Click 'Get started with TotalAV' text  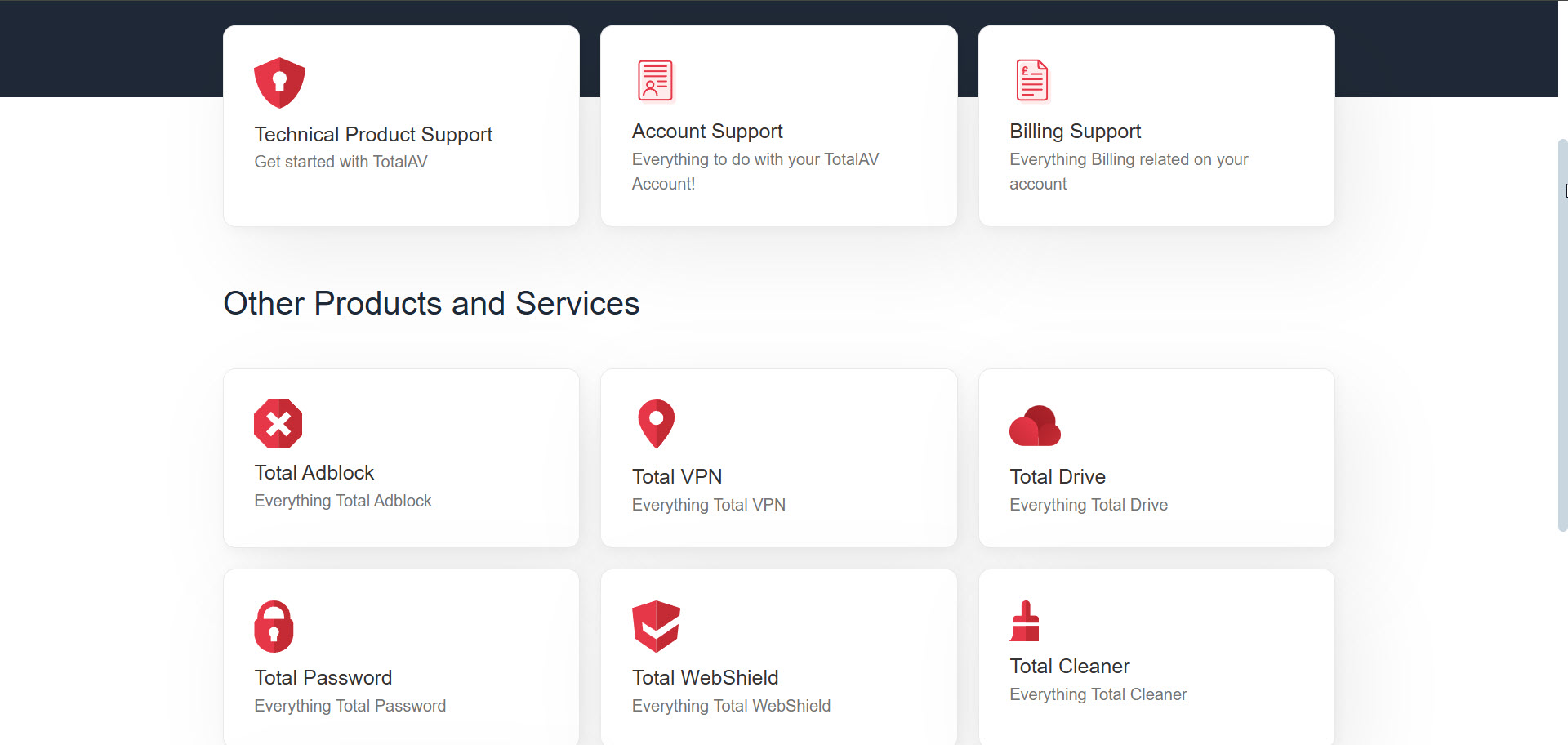click(x=341, y=162)
